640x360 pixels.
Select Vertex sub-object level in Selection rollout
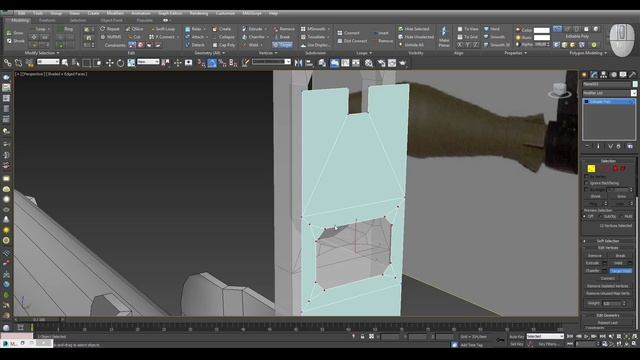pyautogui.click(x=591, y=169)
